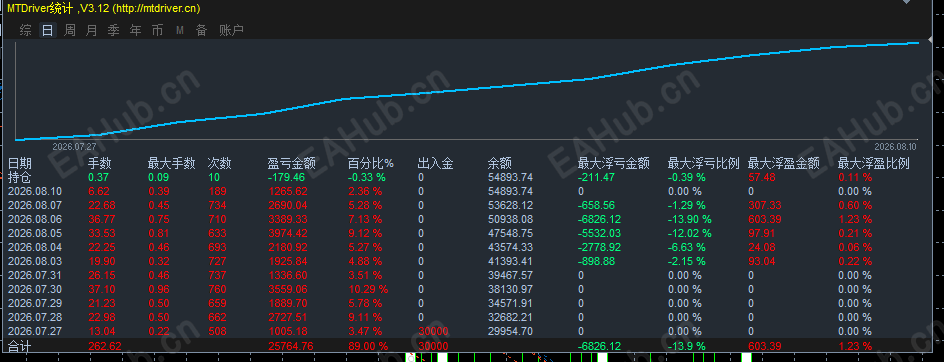Open the 币 currency tab
Screen dimensions: 944x362
pos(157,30)
